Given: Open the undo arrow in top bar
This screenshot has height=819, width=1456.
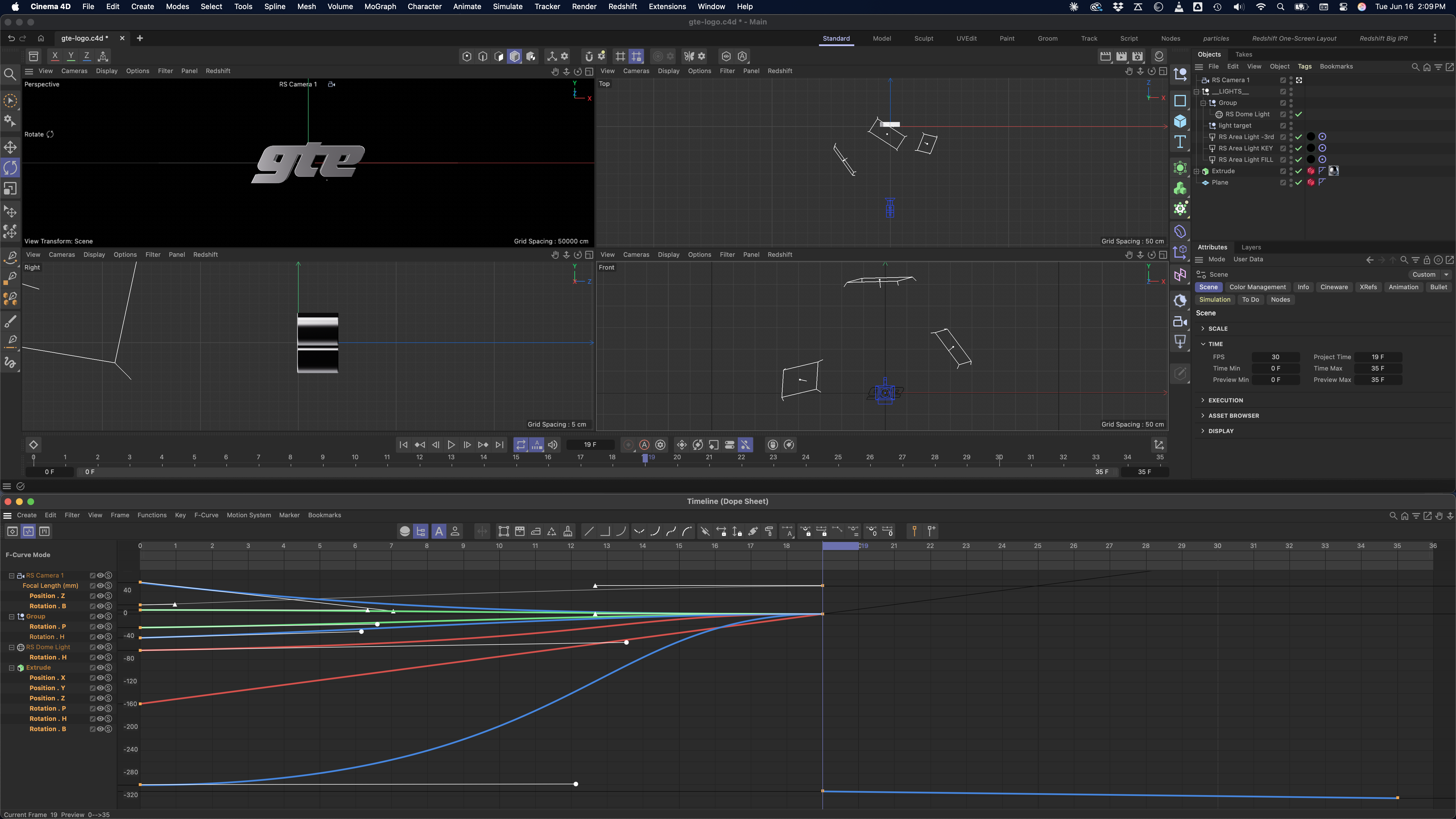Looking at the screenshot, I should click(11, 38).
